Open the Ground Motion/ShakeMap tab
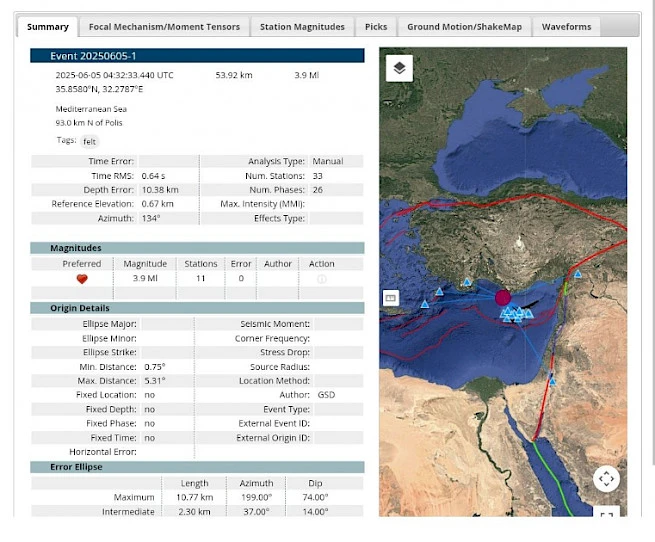This screenshot has height=542, width=655. 464,27
